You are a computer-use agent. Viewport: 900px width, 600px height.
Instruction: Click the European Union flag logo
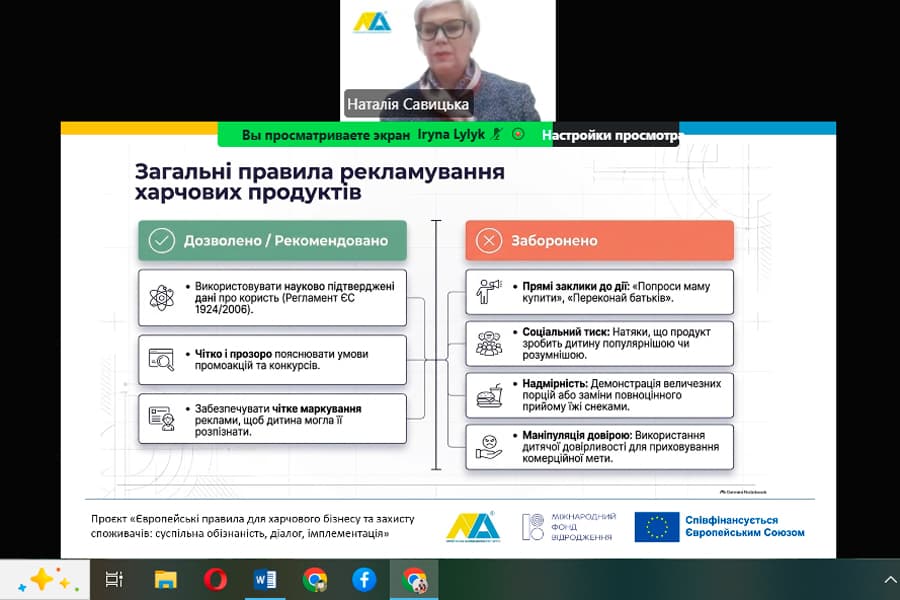pos(657,527)
